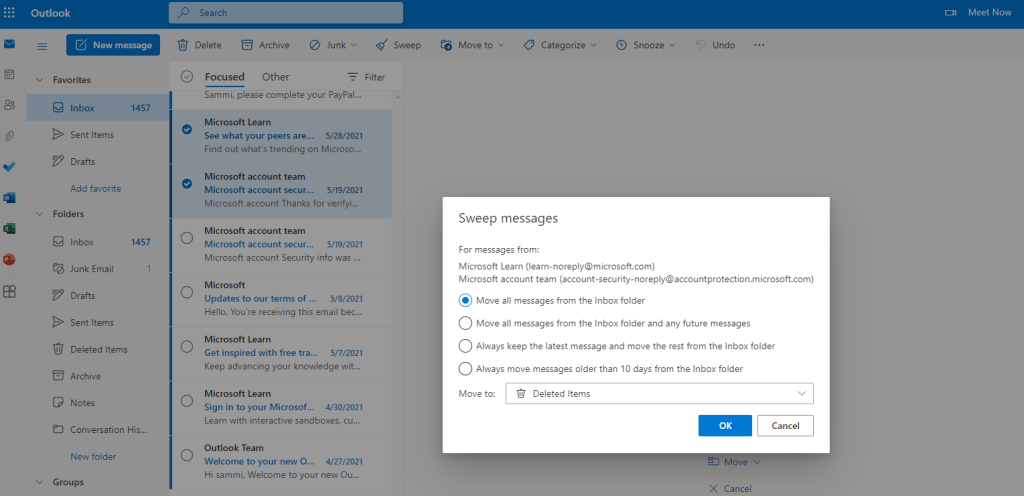Open the Archive folder in sidebar
Screen dimensions: 1024x496
pyautogui.click(x=97, y=376)
